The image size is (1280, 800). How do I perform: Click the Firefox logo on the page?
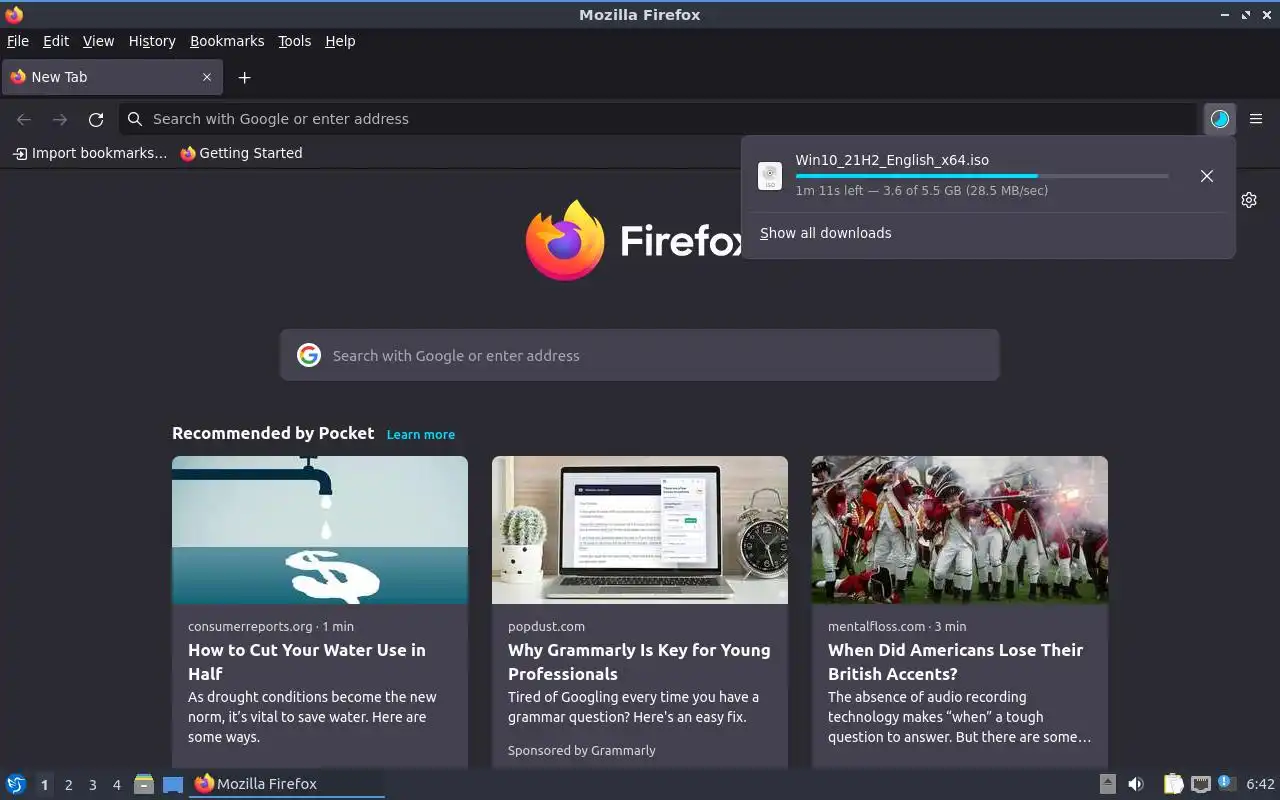tap(565, 240)
